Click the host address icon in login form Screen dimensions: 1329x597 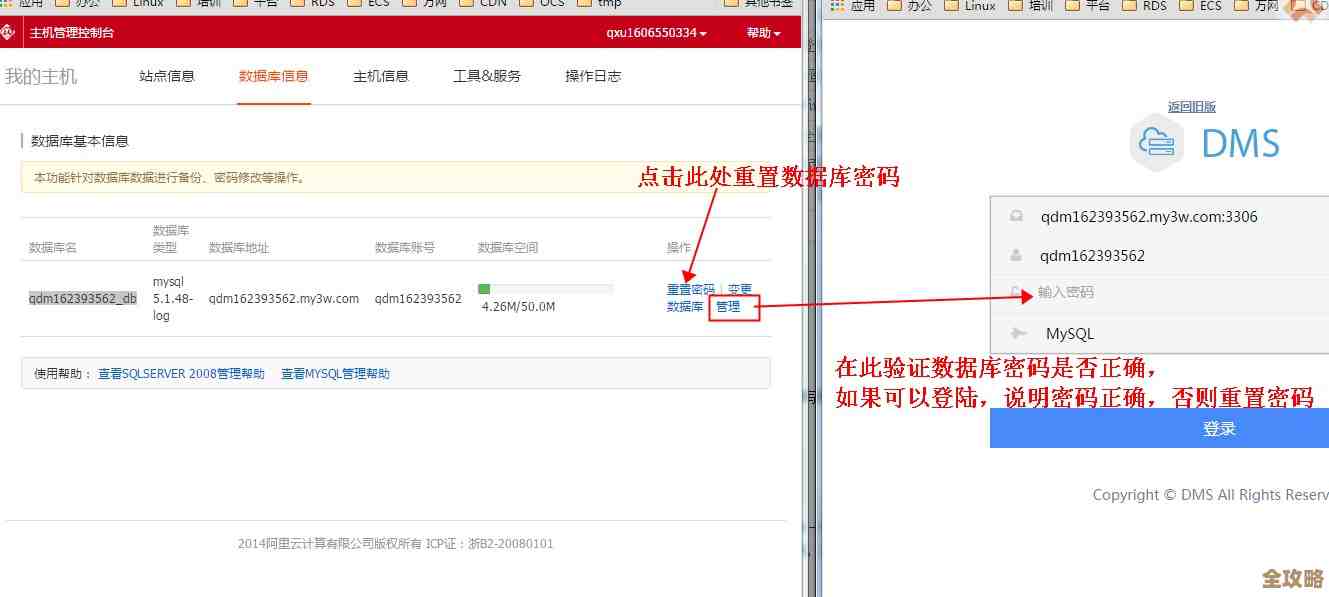1016,216
